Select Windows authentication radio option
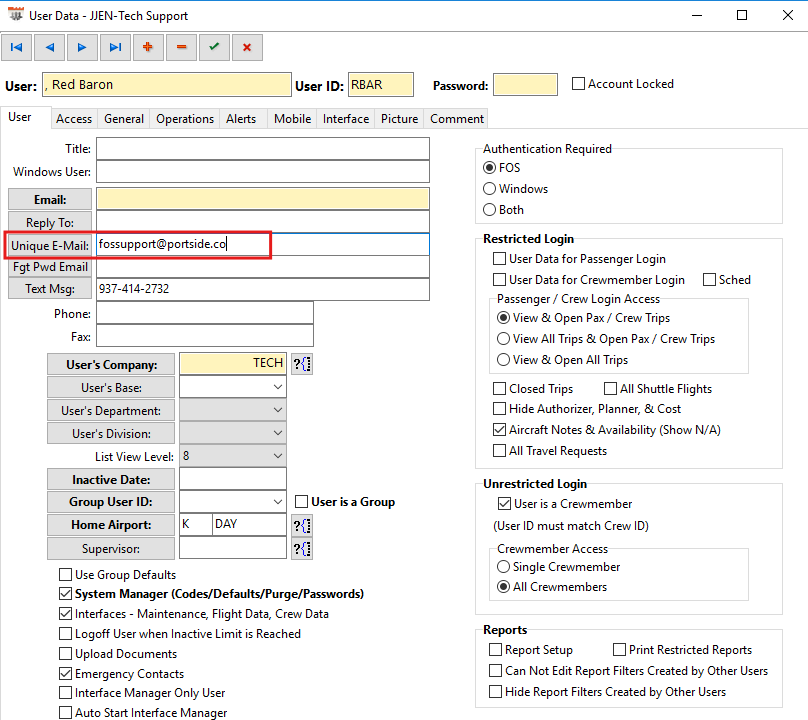 (x=490, y=189)
